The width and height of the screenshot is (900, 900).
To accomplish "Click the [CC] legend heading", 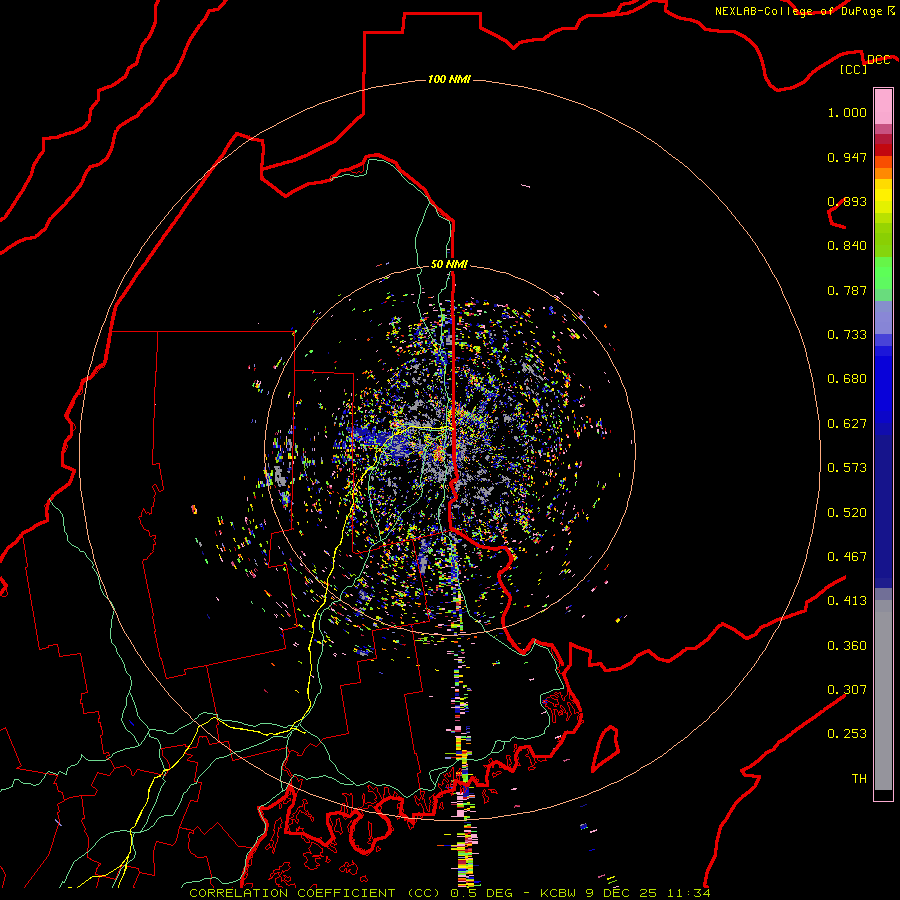I will (853, 69).
